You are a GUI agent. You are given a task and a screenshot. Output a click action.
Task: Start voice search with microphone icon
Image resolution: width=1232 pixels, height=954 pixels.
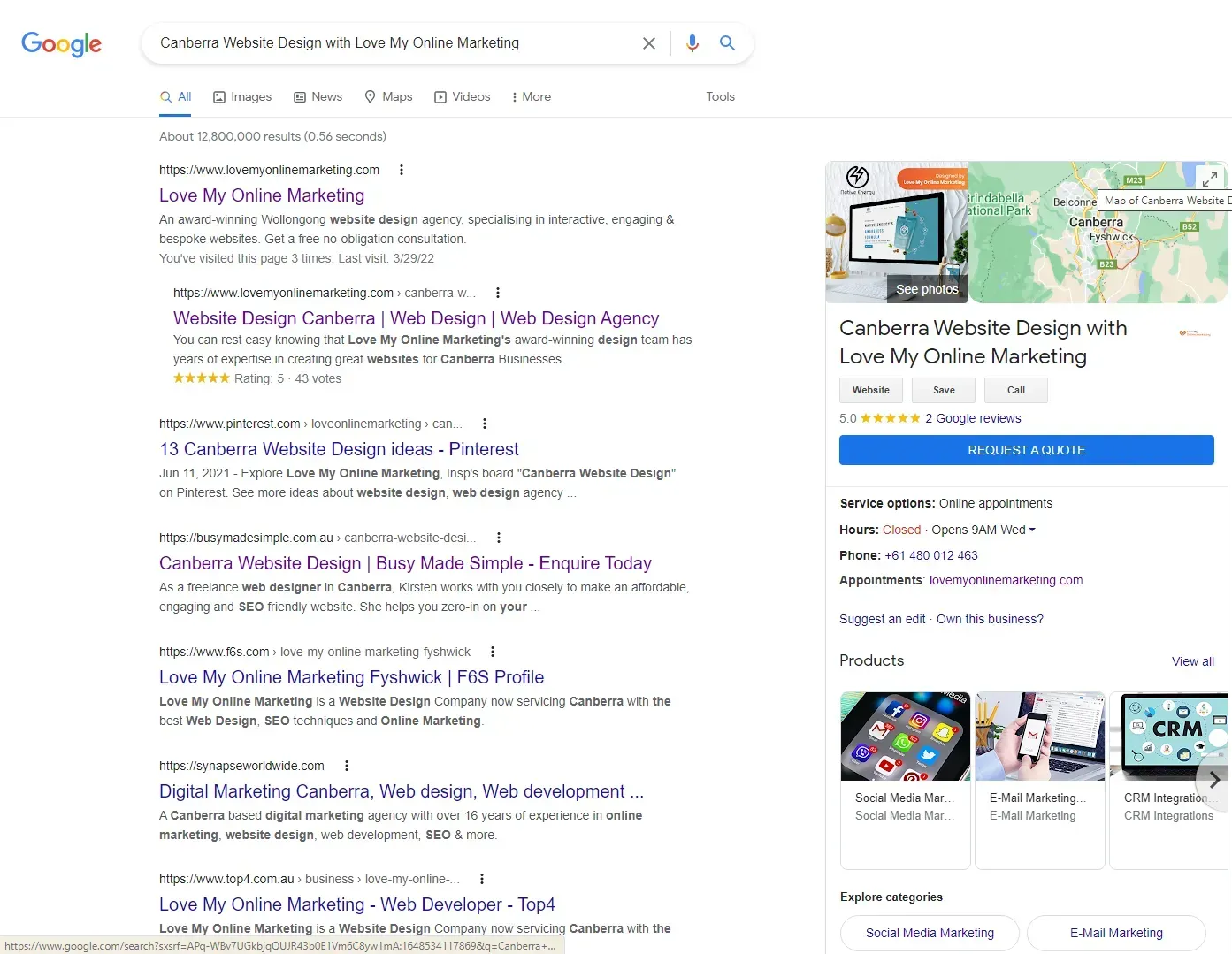(x=693, y=43)
